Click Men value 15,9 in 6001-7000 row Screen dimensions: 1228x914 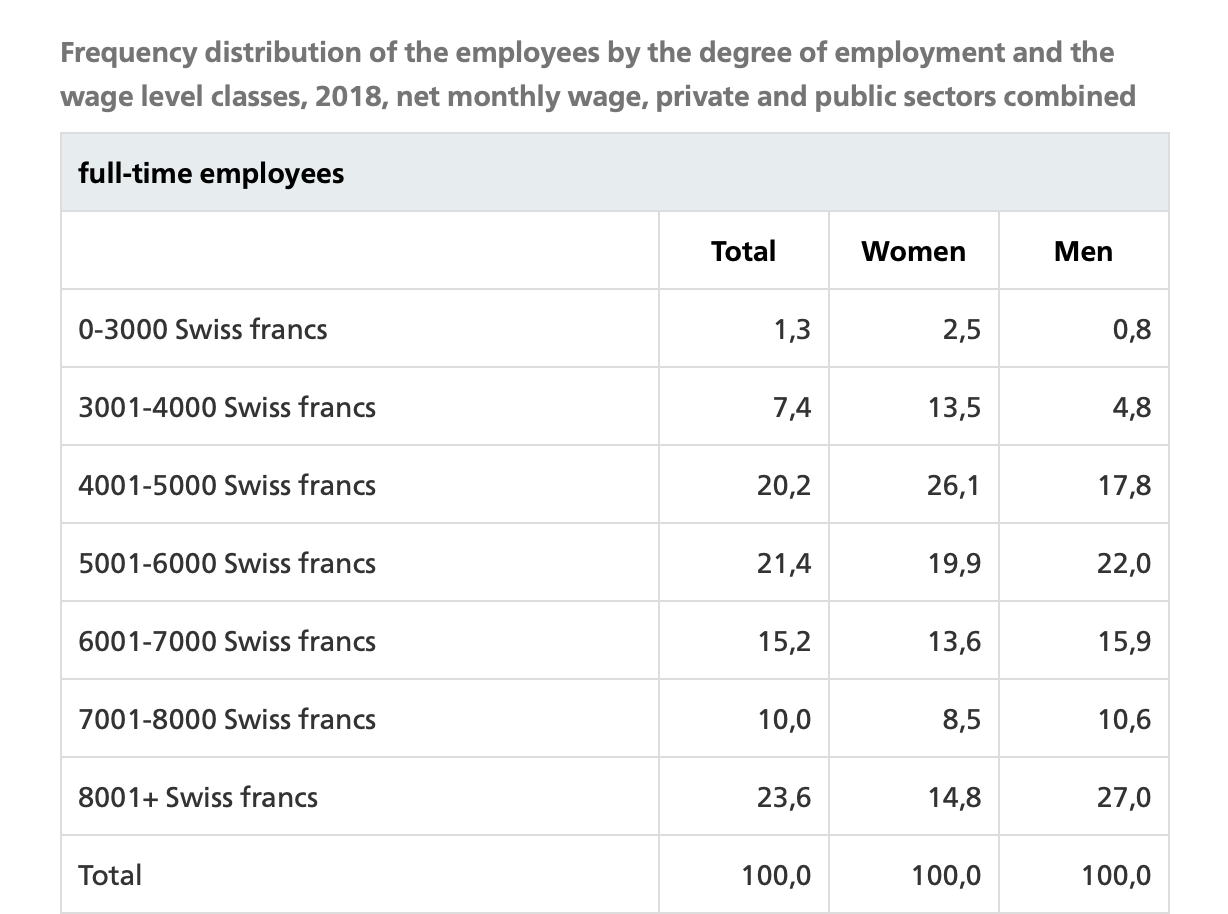[x=1125, y=641]
